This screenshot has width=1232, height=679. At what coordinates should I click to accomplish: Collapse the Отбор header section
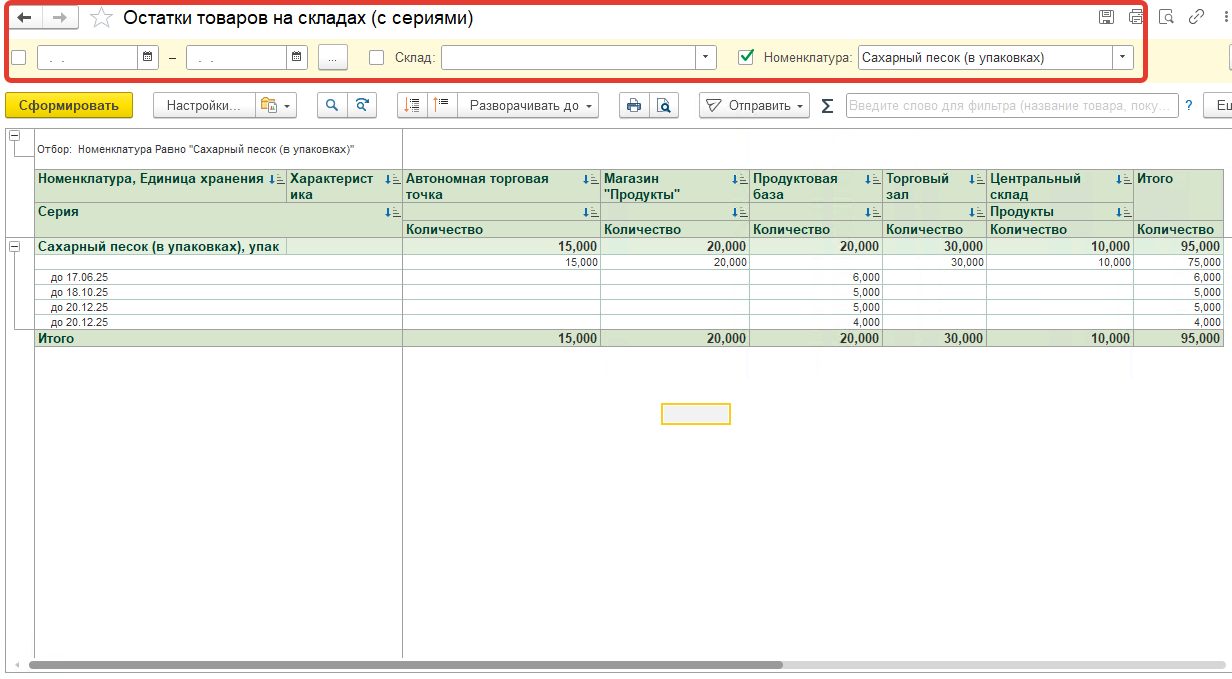click(14, 135)
